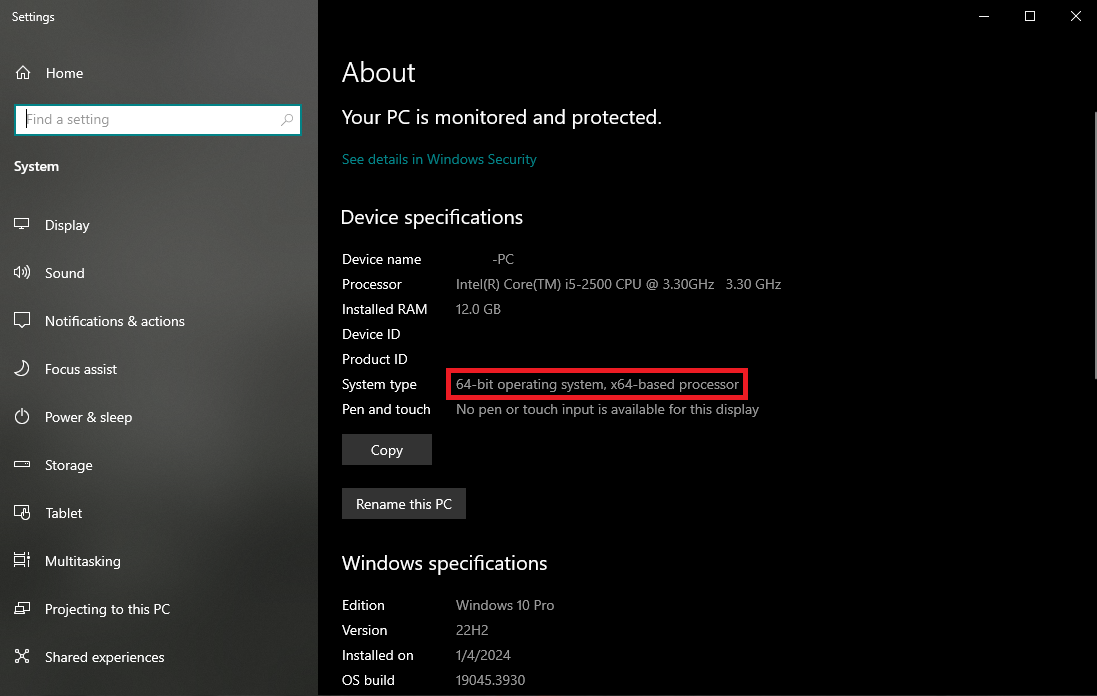Click the Projecting to this PC icon
This screenshot has width=1097, height=696.
coord(22,609)
